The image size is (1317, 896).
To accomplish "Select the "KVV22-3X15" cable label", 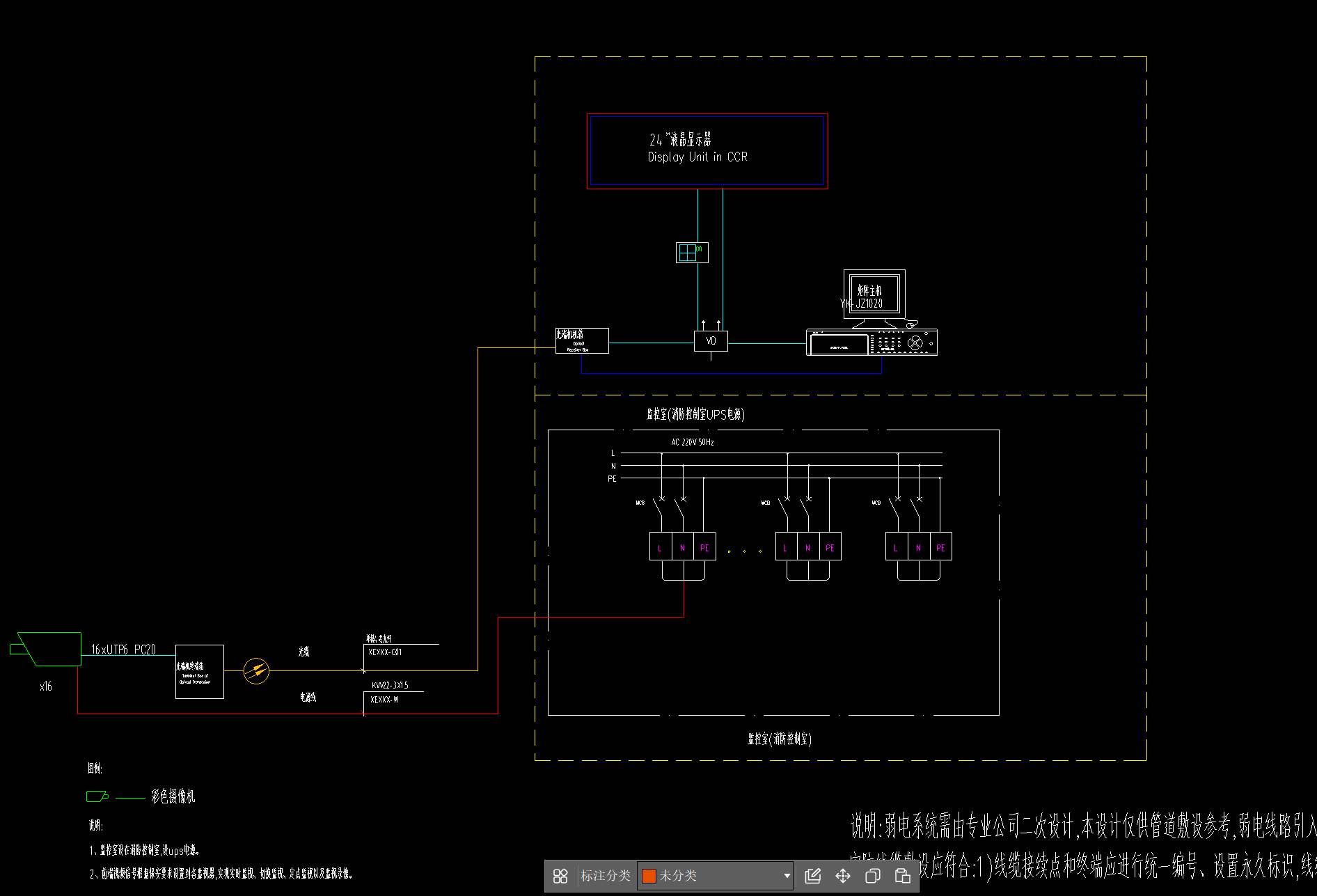I will coord(390,685).
